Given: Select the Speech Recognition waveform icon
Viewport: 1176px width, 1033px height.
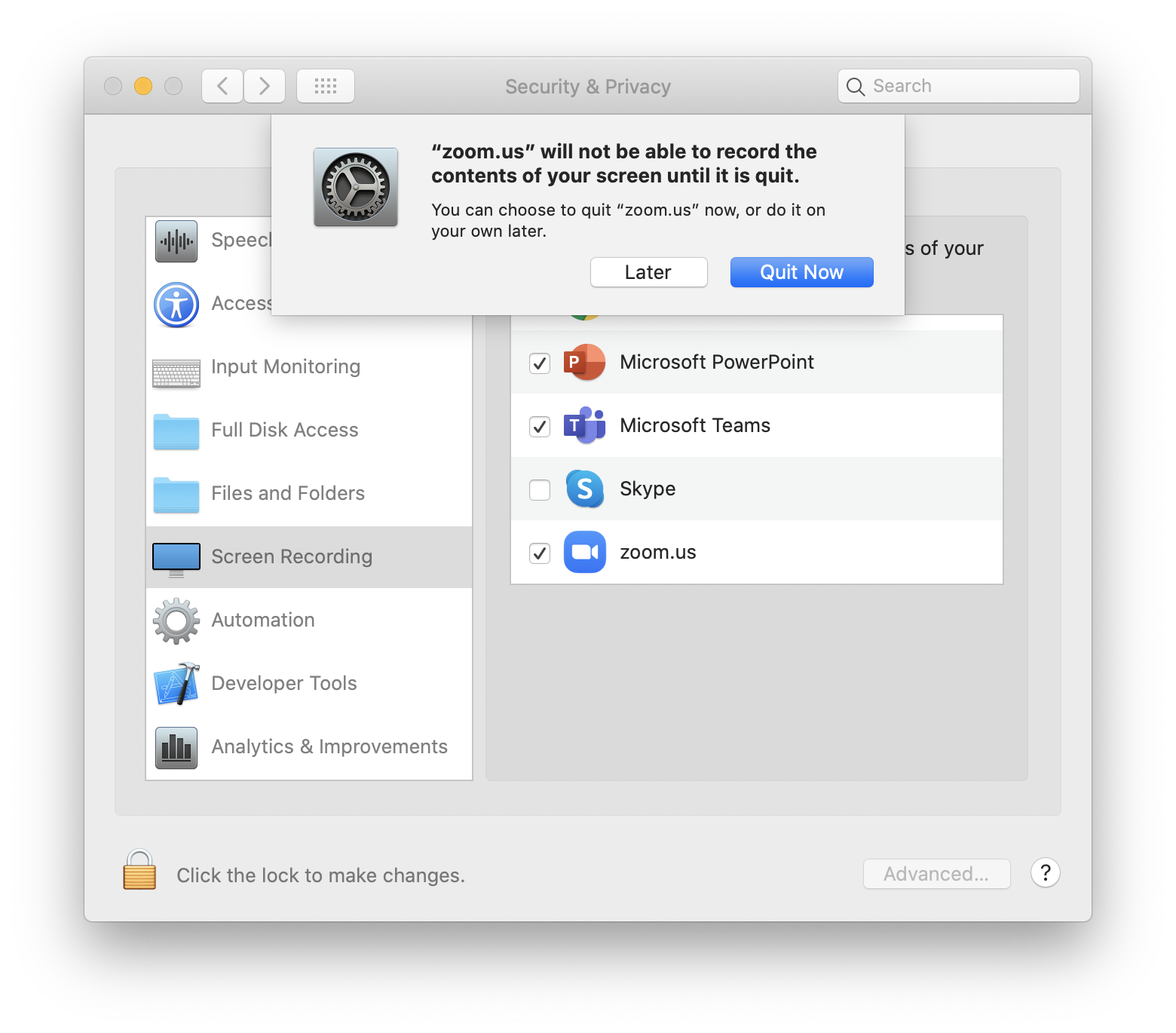Looking at the screenshot, I should tap(176, 240).
